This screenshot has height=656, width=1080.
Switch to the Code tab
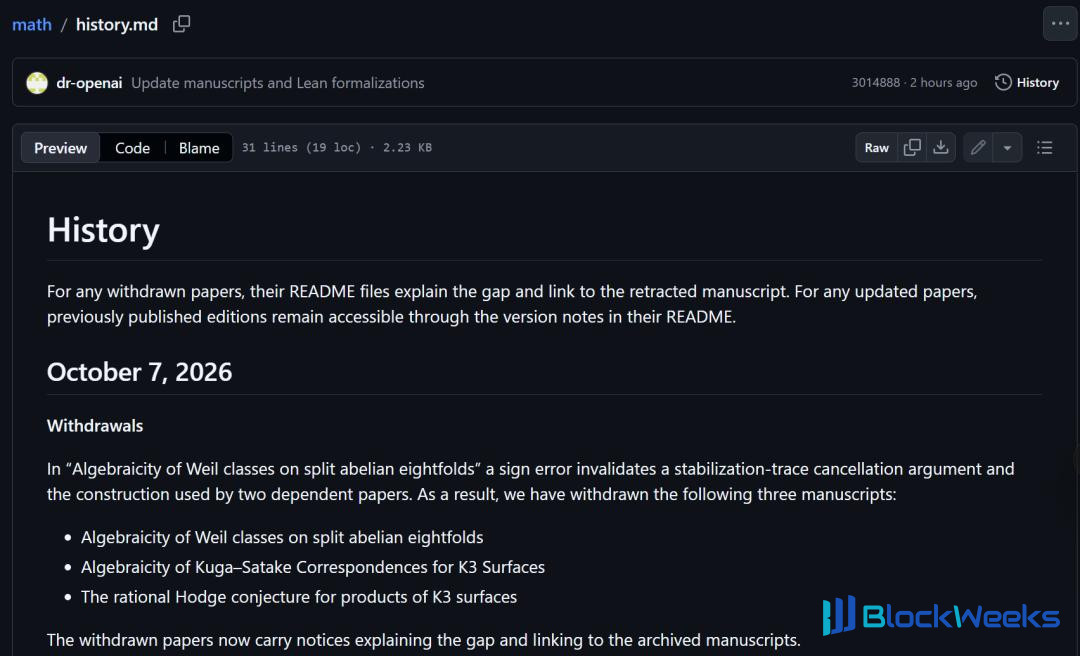click(132, 147)
